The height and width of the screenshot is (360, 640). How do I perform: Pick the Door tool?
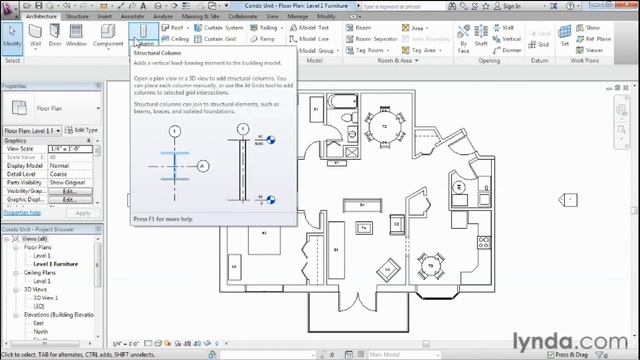55,36
